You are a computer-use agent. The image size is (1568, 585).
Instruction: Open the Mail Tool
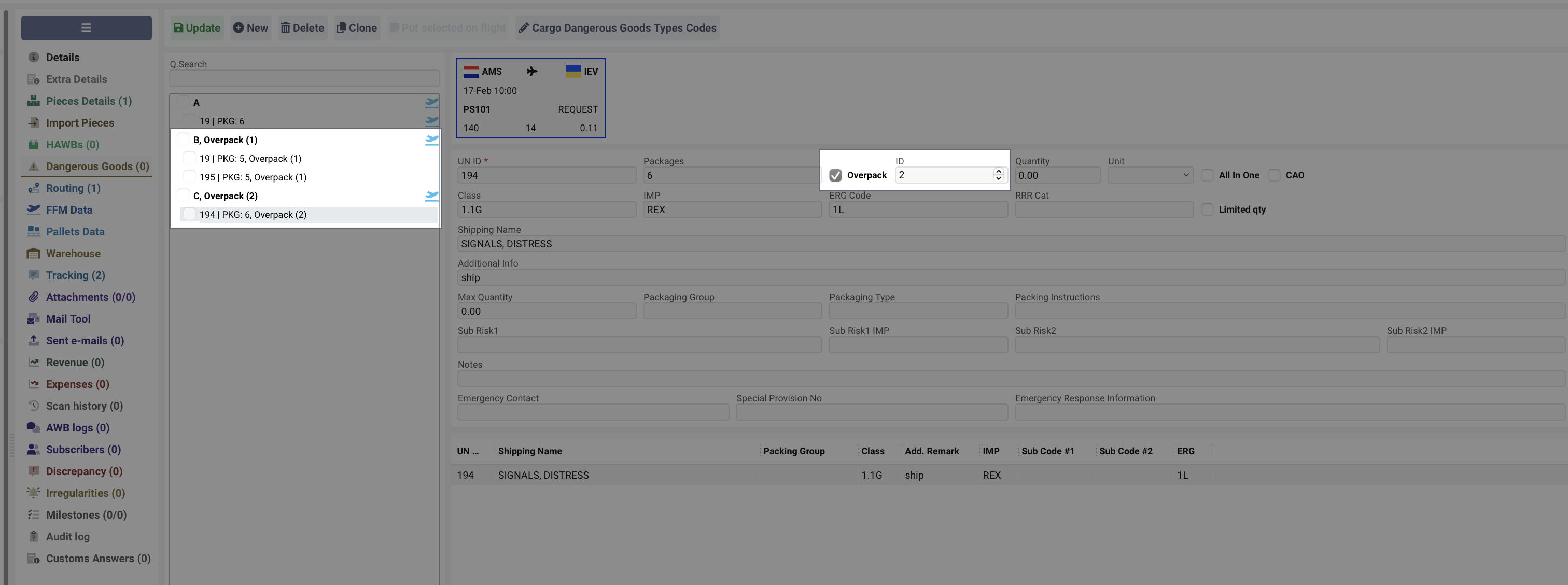(68, 319)
